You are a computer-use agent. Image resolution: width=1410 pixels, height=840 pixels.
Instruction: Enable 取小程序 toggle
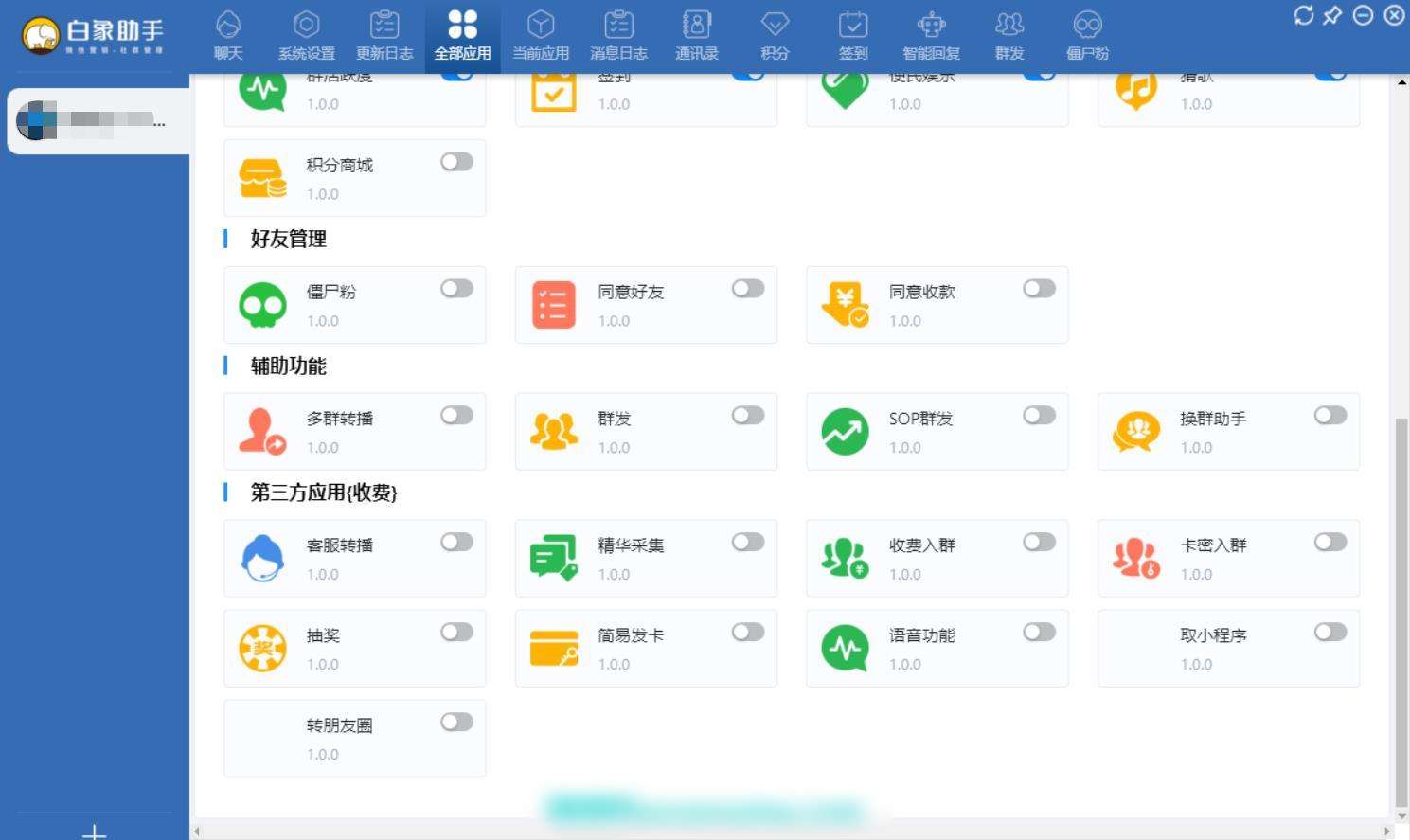[1330, 633]
